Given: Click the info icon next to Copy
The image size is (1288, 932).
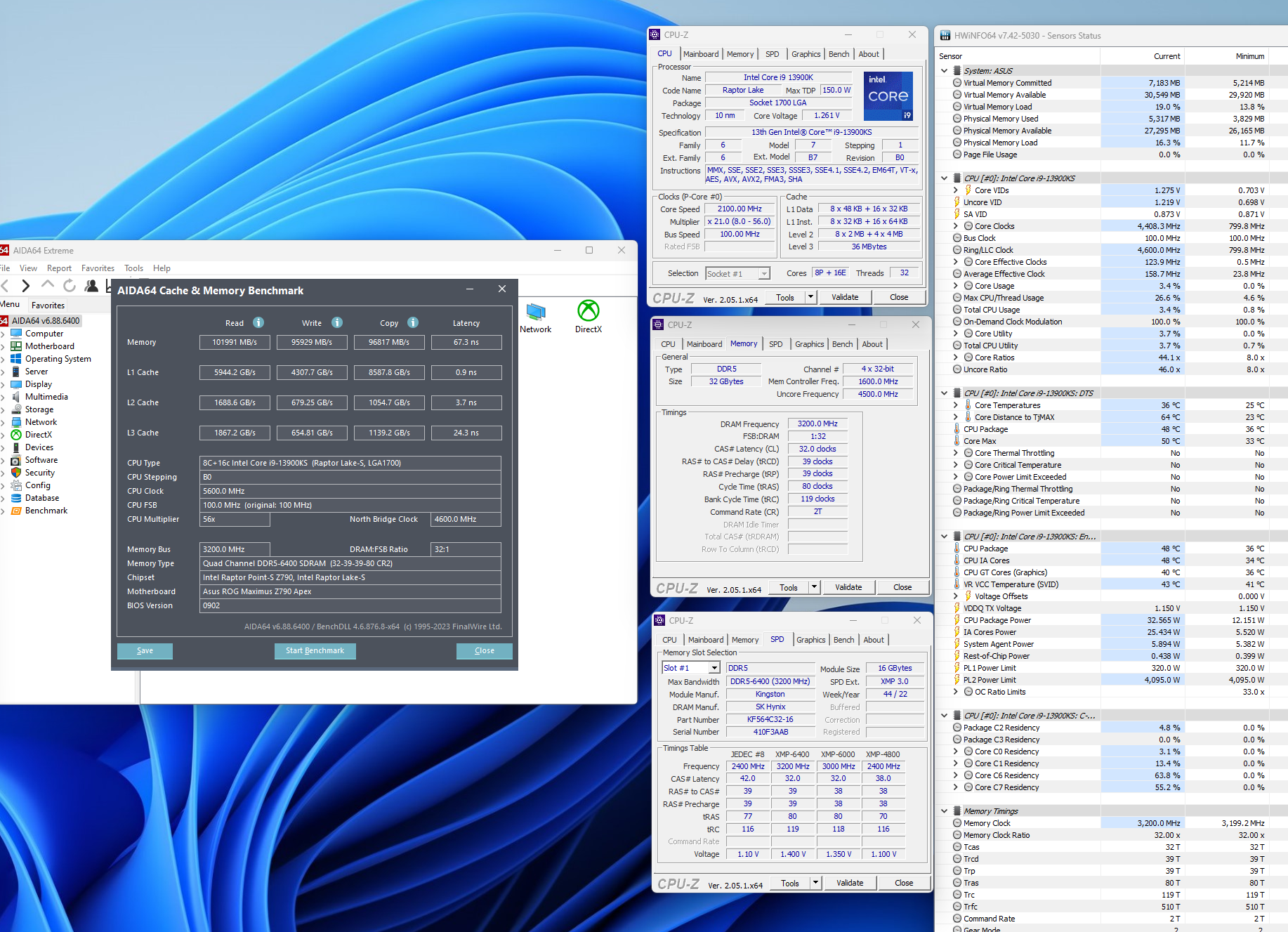Looking at the screenshot, I should coord(413,322).
